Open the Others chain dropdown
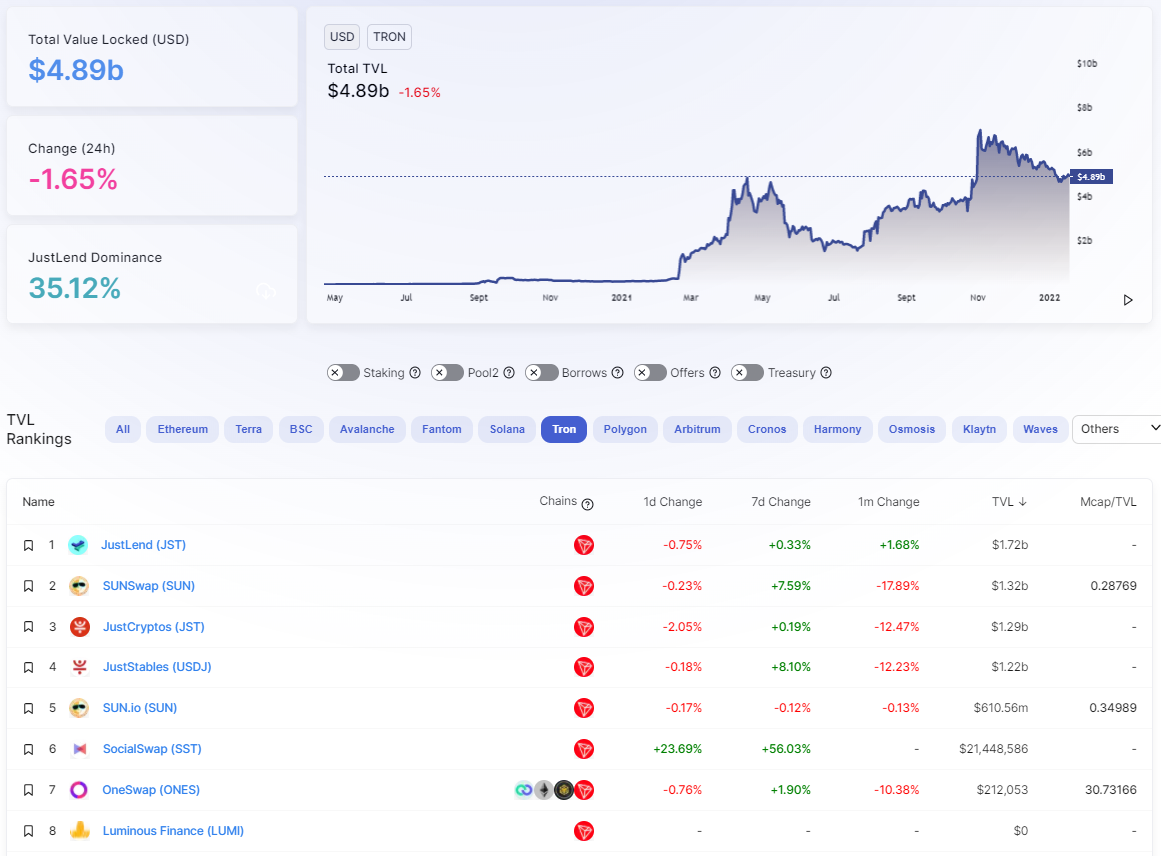1161x856 pixels. tap(1119, 429)
